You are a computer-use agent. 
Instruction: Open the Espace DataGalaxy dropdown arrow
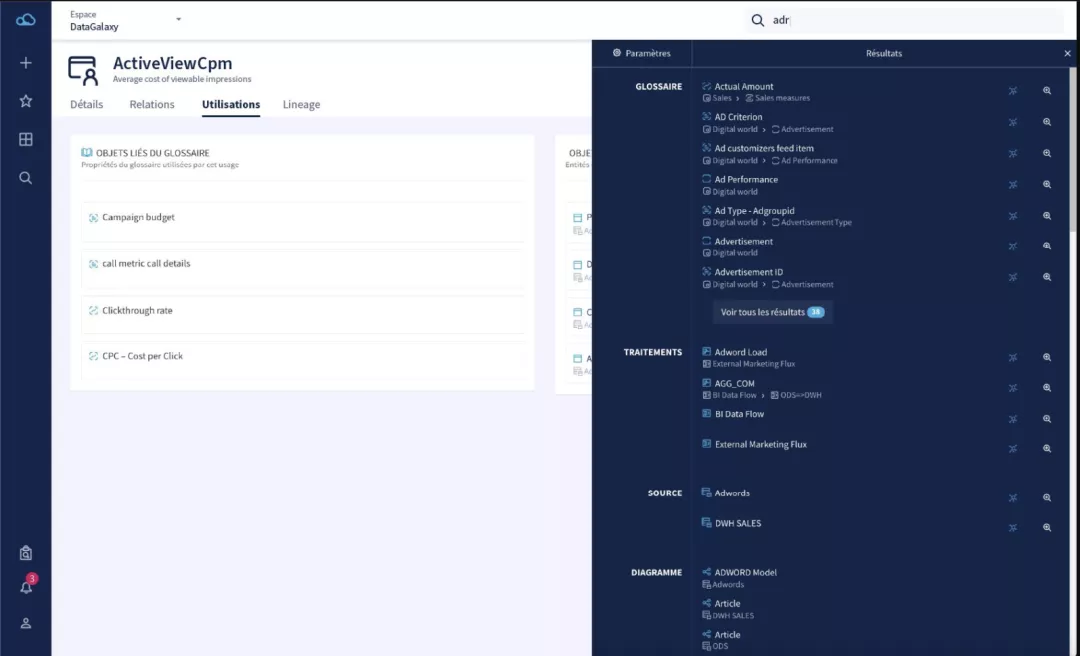pos(178,19)
